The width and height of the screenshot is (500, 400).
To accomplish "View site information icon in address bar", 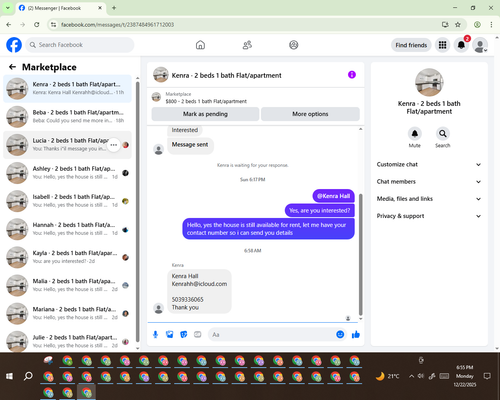I will [53, 25].
